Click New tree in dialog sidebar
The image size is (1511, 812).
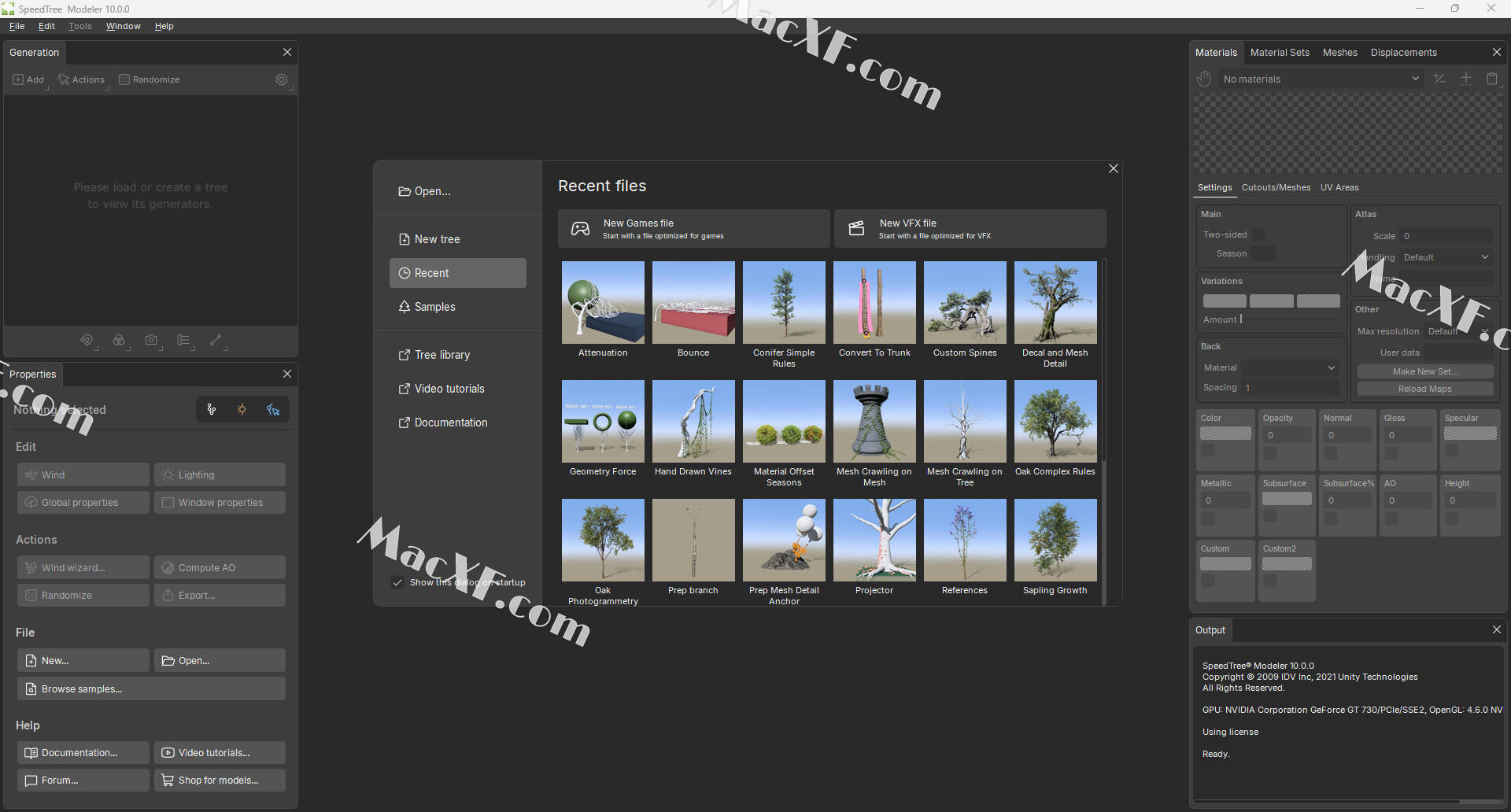[x=458, y=239]
